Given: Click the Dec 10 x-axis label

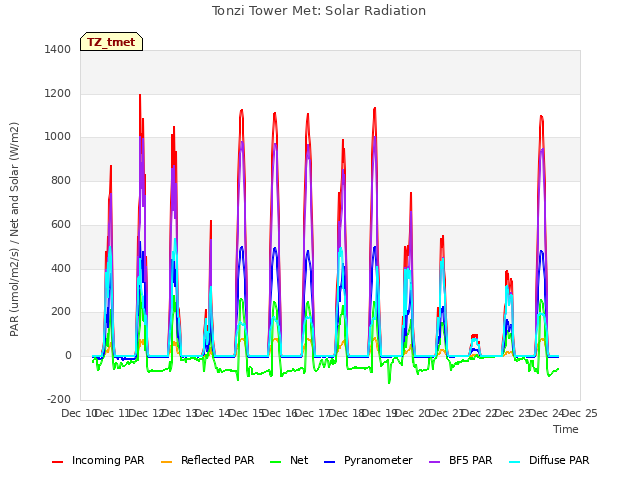Looking at the screenshot, I should pyautogui.click(x=78, y=413).
